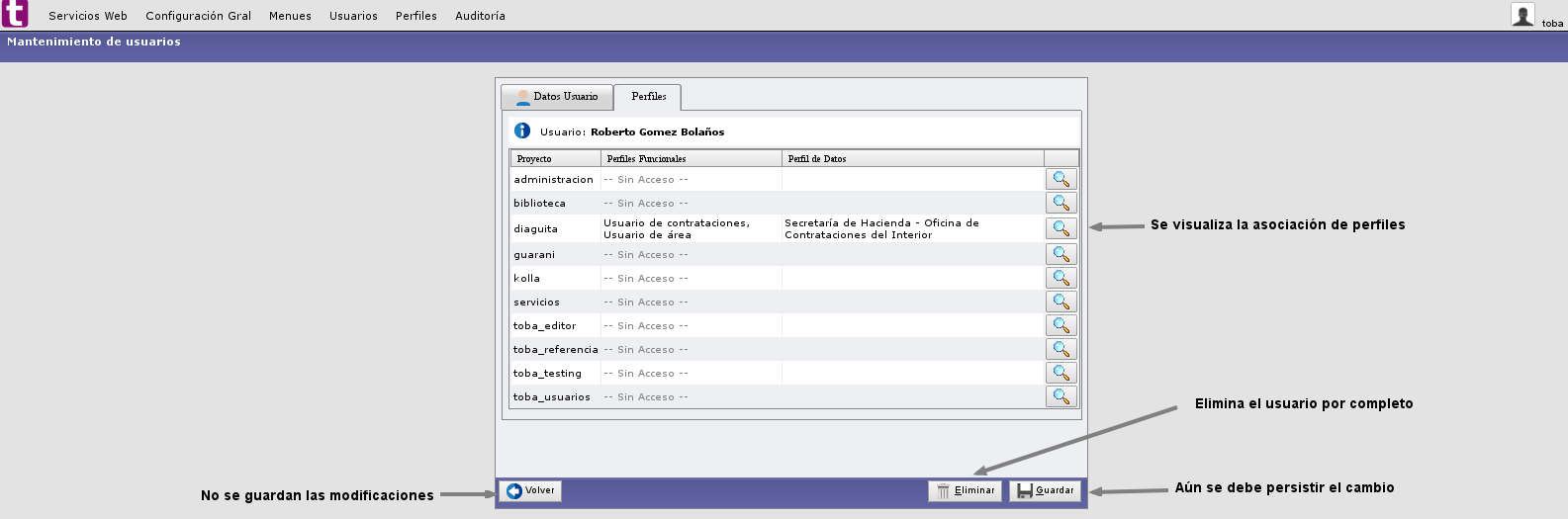Click the magnifier icon in diaguita row
Viewport: 1568px width, 519px height.
tap(1061, 228)
